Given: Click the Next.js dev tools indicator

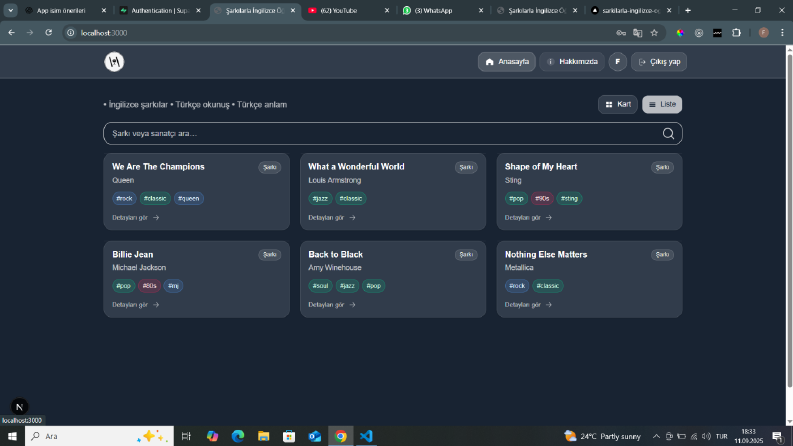Looking at the screenshot, I should click(x=20, y=407).
